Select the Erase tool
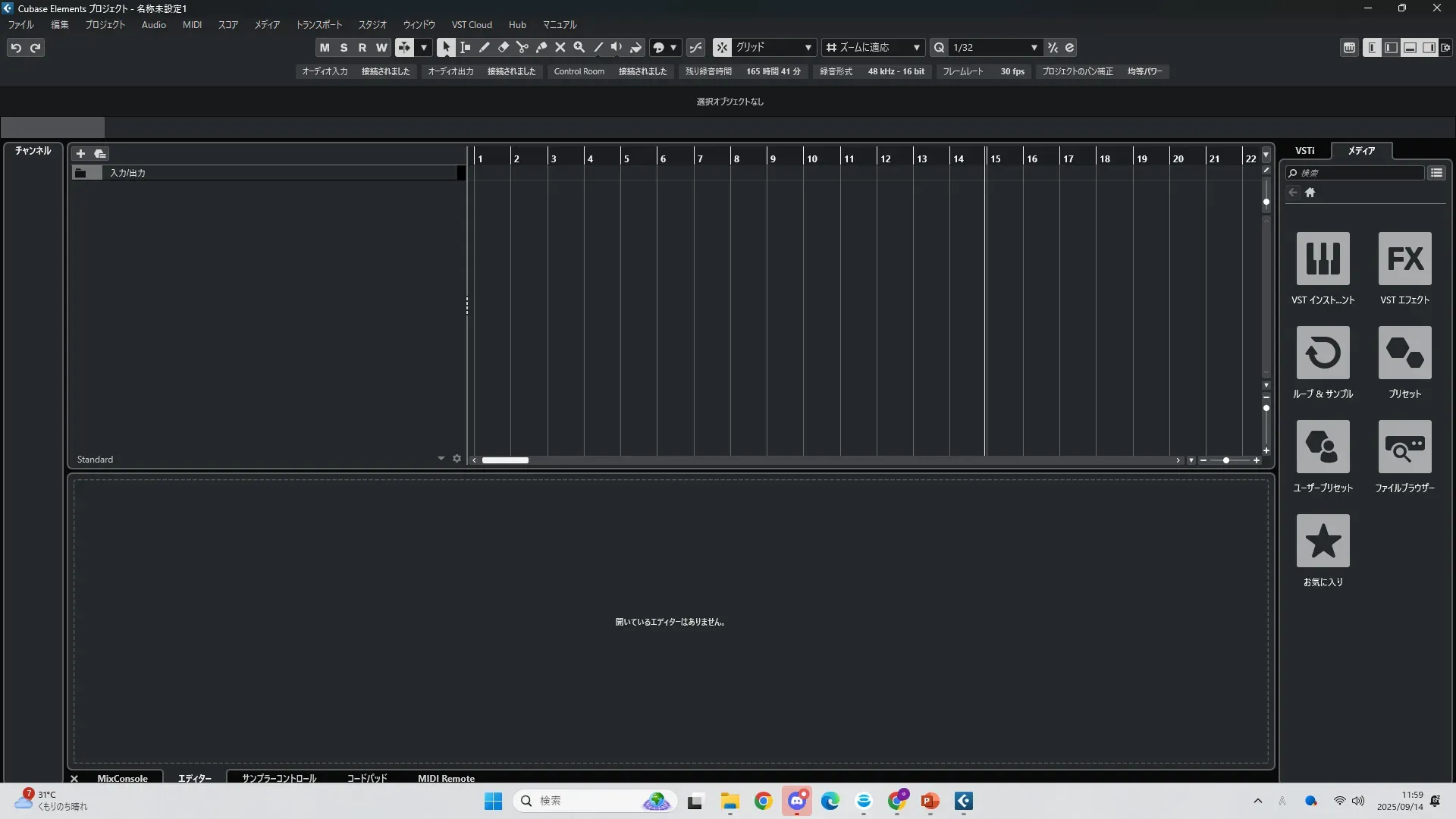The width and height of the screenshot is (1456, 819). [x=503, y=48]
